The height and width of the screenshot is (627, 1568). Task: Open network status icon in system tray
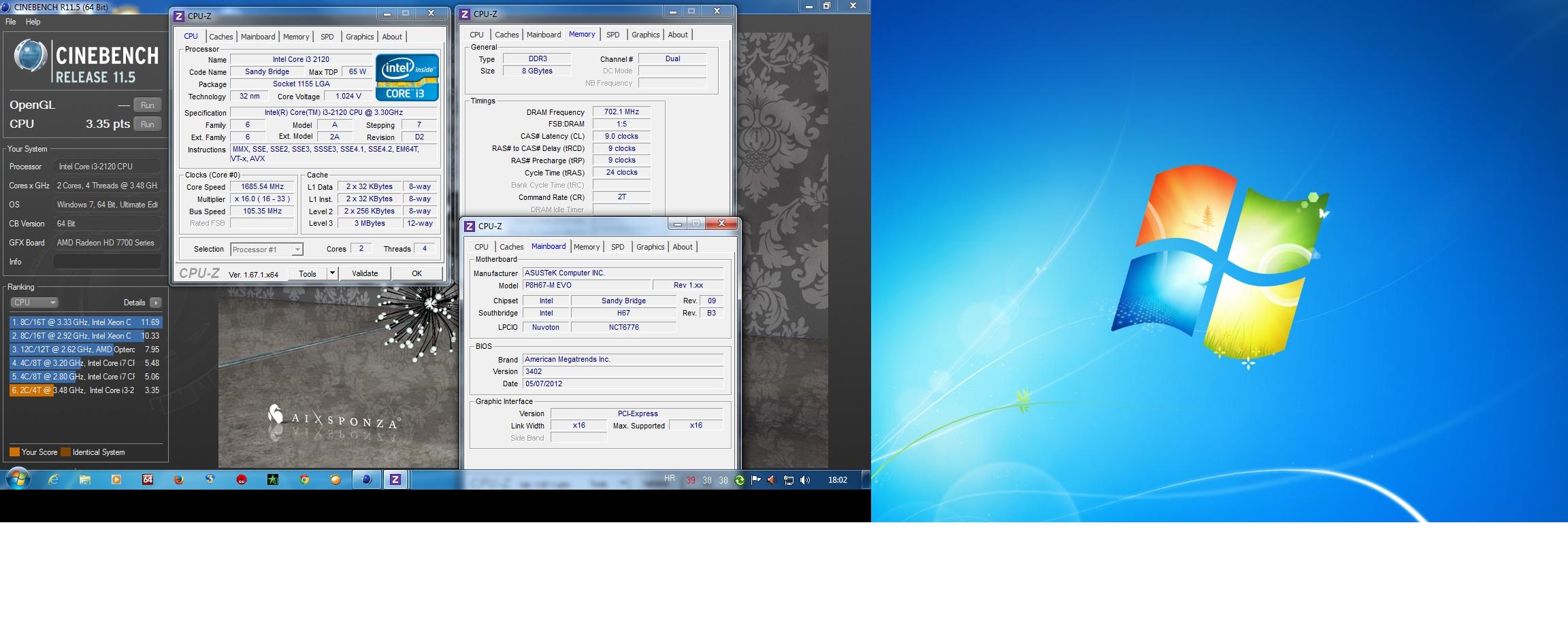point(789,480)
